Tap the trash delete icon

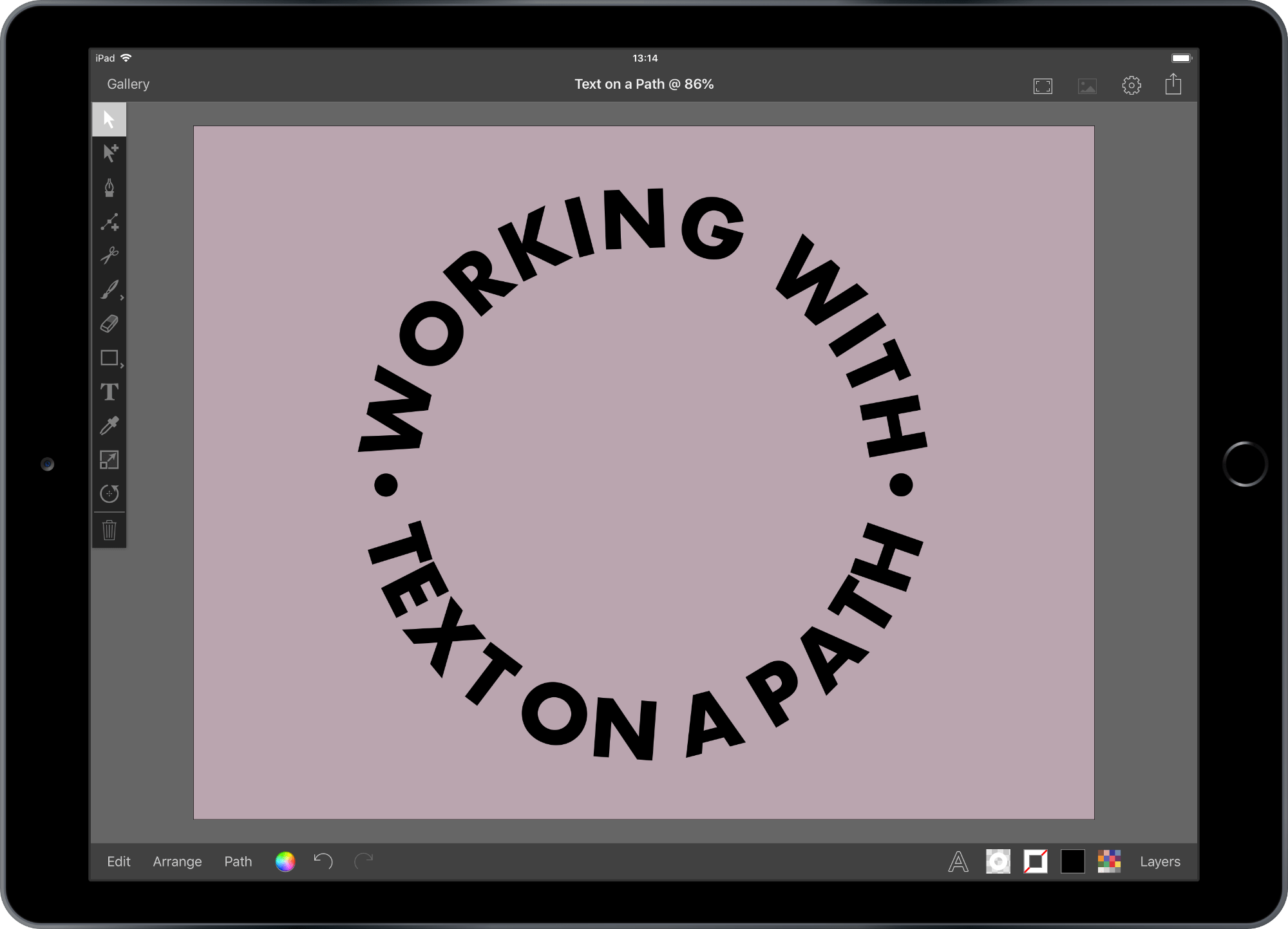pos(109,530)
